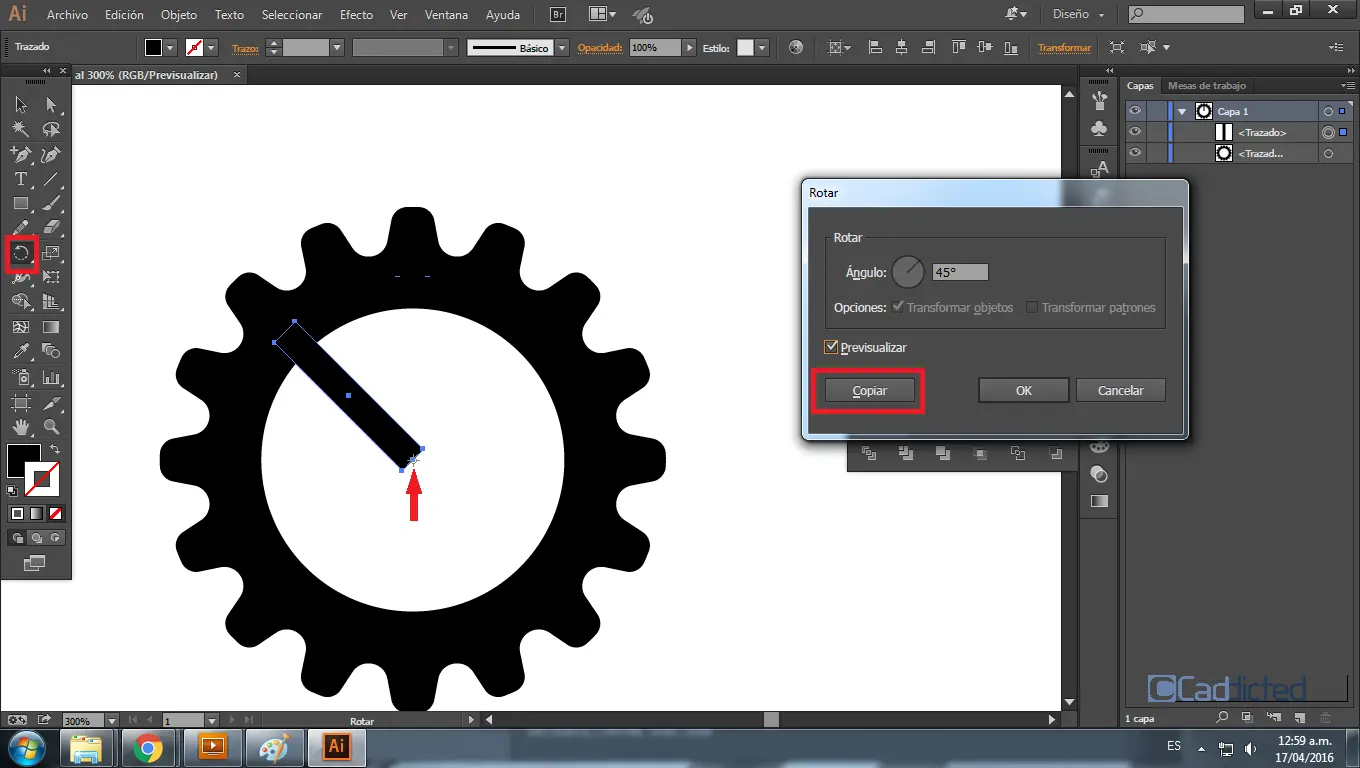This screenshot has height=768, width=1360.
Task: Open the Ventana menu
Action: 445,15
